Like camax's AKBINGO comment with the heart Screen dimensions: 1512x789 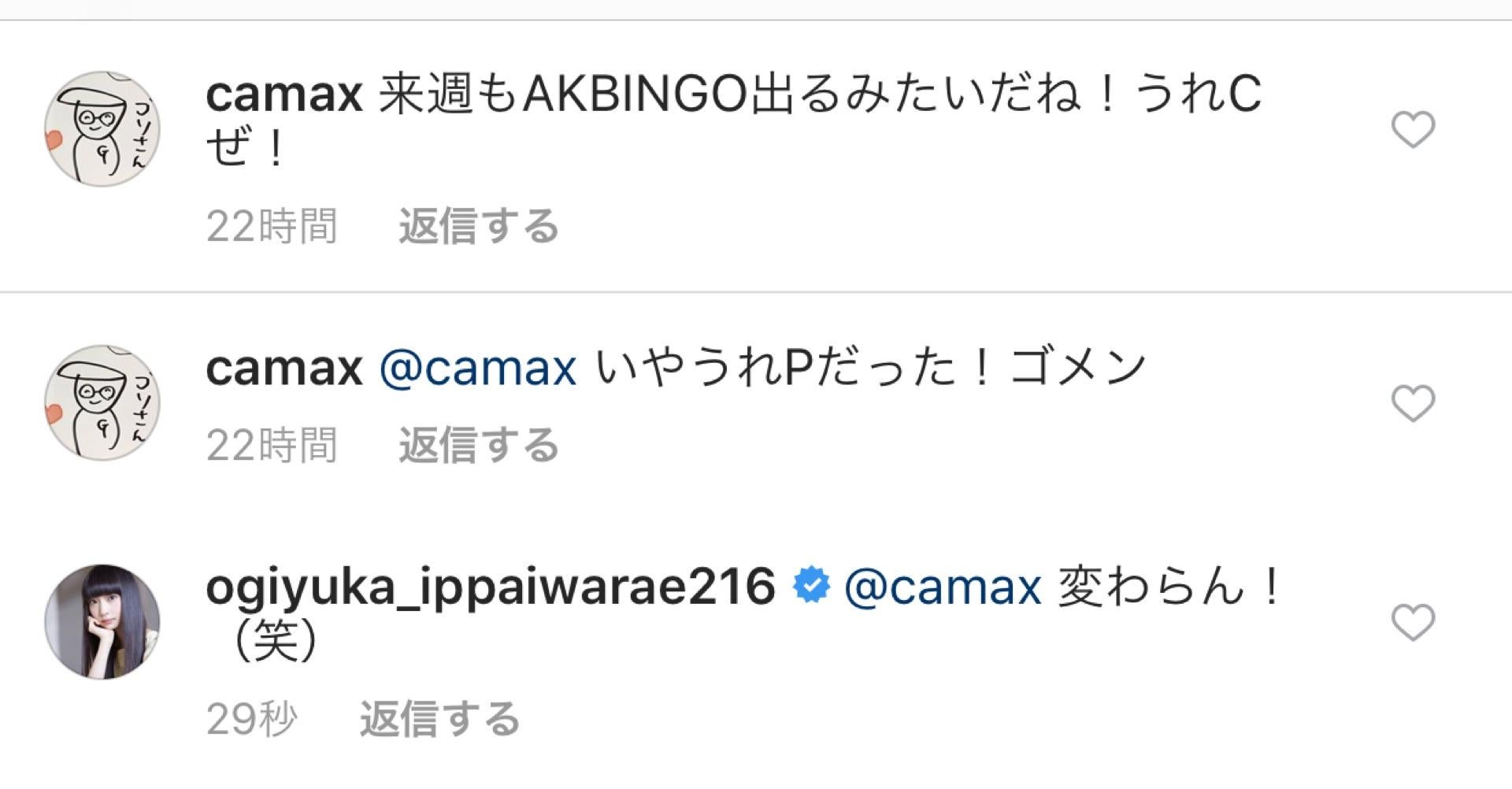point(1414,130)
